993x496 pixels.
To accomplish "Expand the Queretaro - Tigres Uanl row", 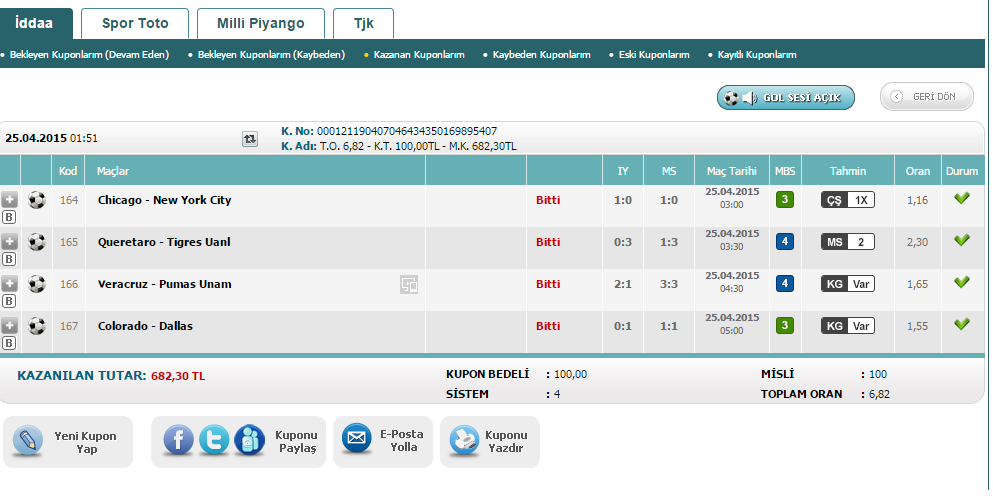I will point(9,241).
